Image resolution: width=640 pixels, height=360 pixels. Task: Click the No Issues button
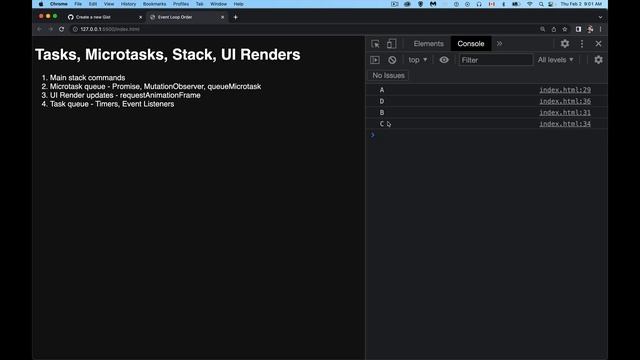point(388,76)
